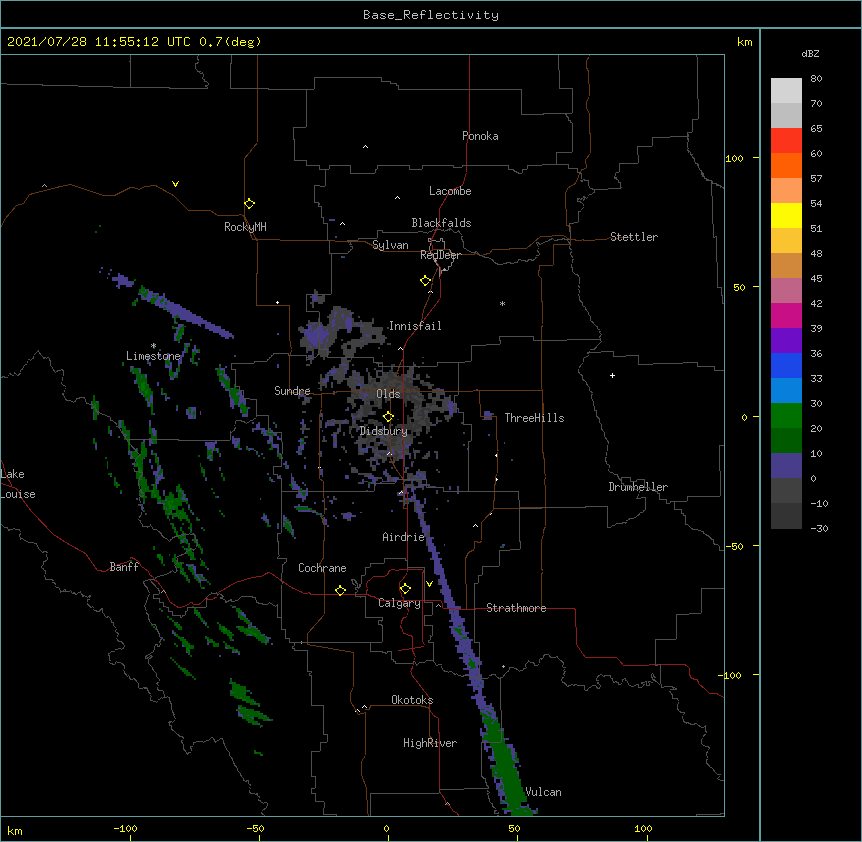This screenshot has width=862, height=842.
Task: Click the 100 tick on the right axis
Action: 734,158
